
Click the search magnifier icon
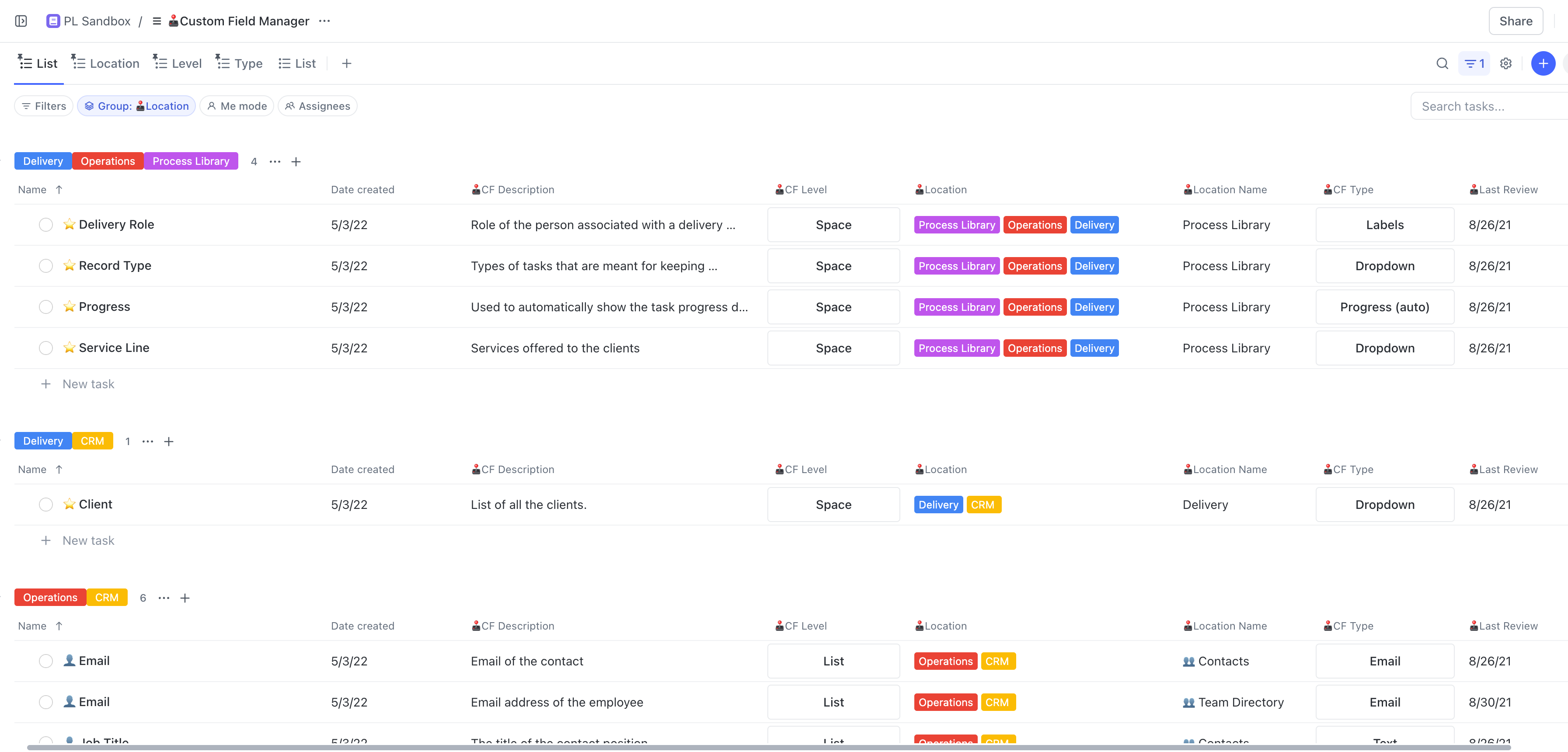click(1442, 63)
